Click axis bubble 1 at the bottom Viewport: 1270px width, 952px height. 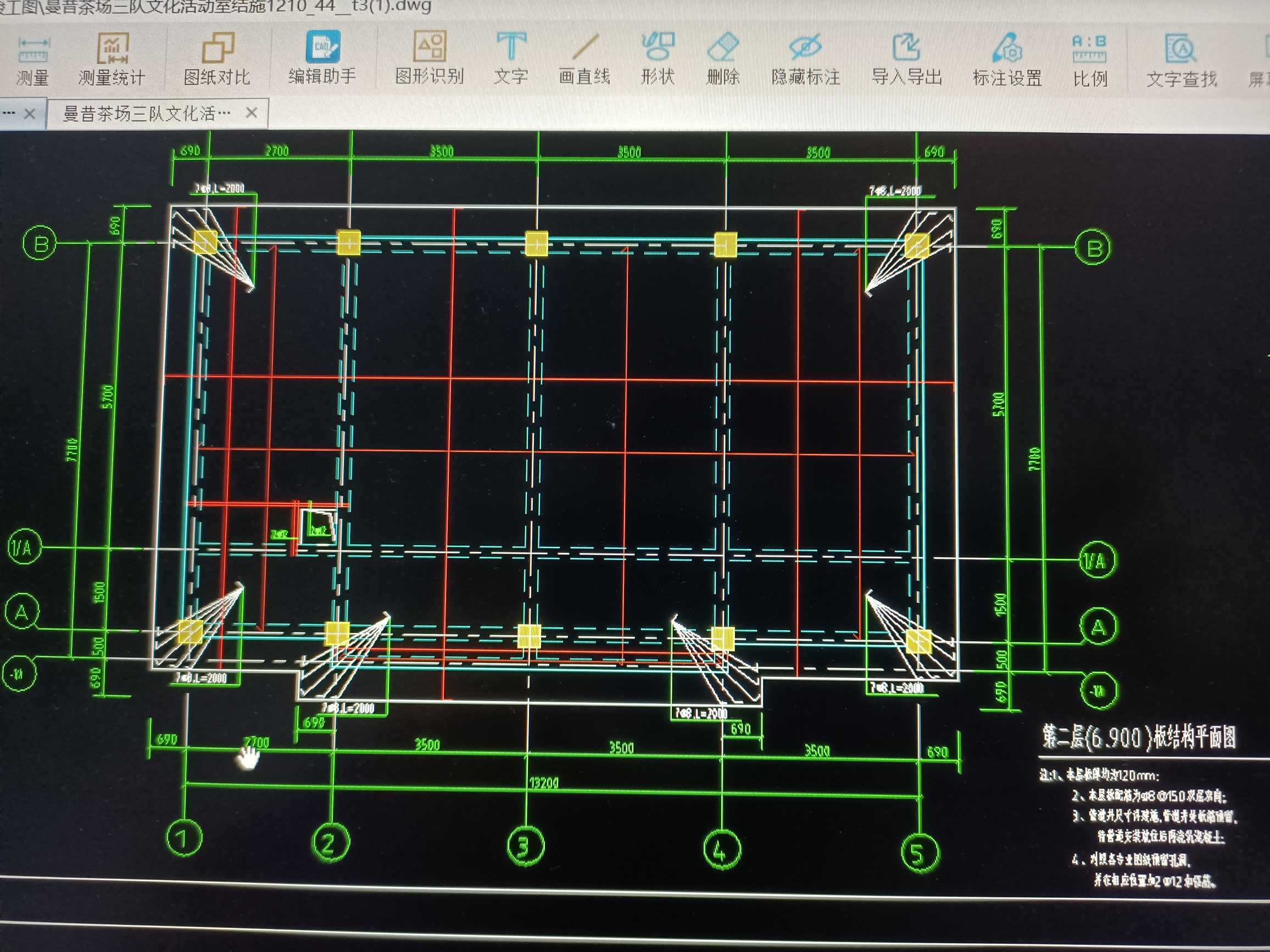click(185, 838)
